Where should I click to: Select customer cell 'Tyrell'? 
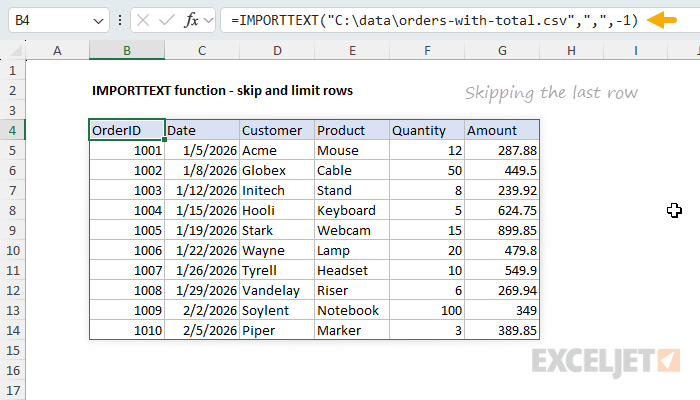[x=277, y=271]
